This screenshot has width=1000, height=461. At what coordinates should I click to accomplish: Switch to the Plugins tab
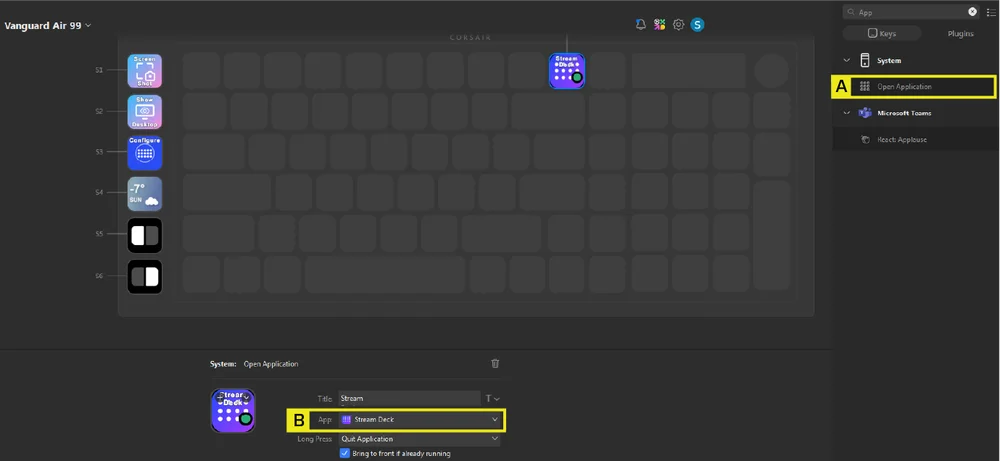pyautogui.click(x=960, y=34)
